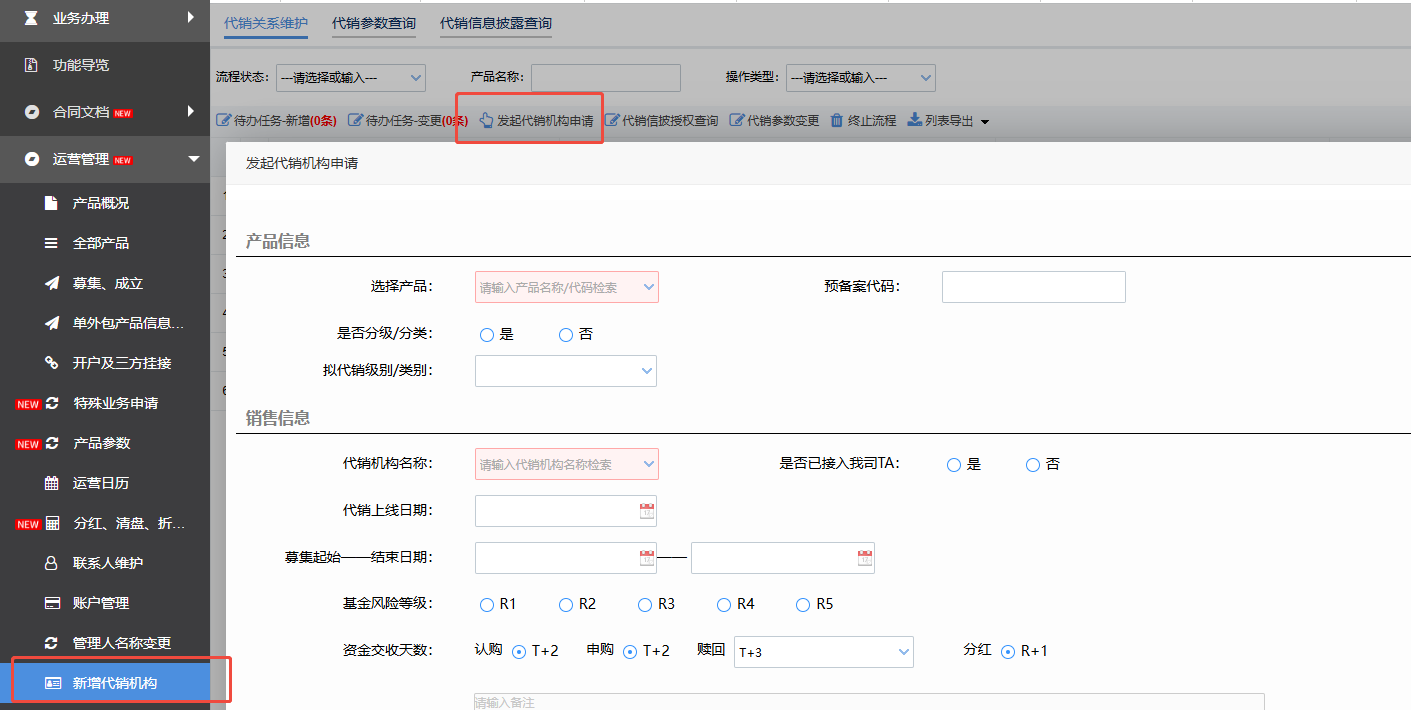Image resolution: width=1411 pixels, height=710 pixels.
Task: Choose 否 for 是否分级/分类
Action: (565, 334)
